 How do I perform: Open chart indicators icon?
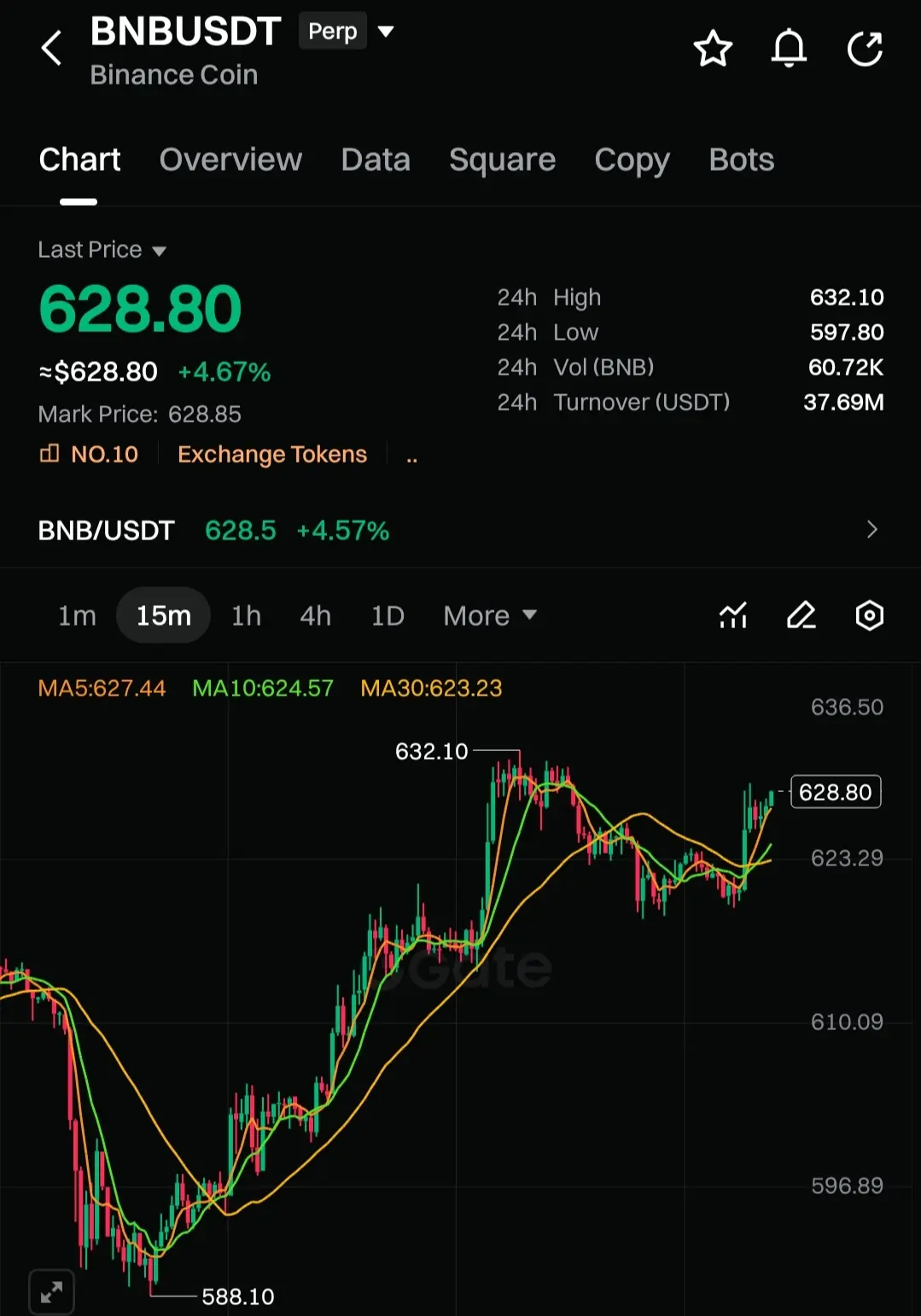pos(733,615)
